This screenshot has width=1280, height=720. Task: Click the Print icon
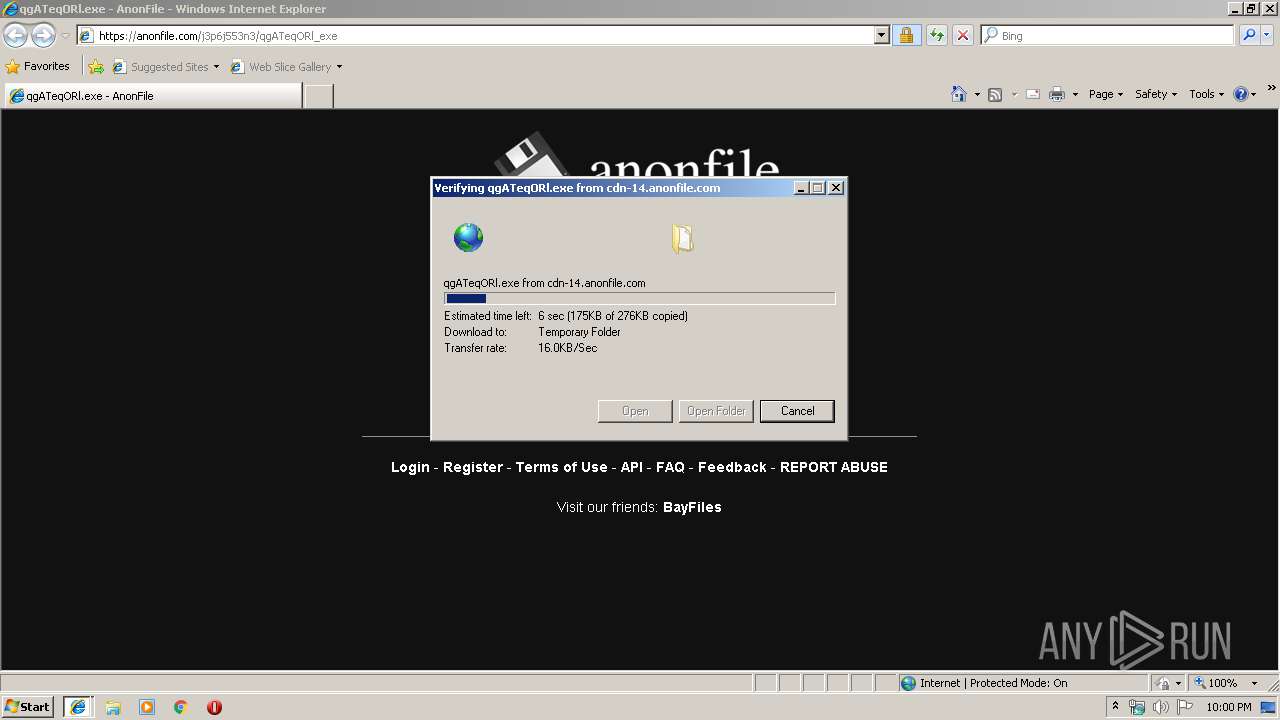point(1057,94)
